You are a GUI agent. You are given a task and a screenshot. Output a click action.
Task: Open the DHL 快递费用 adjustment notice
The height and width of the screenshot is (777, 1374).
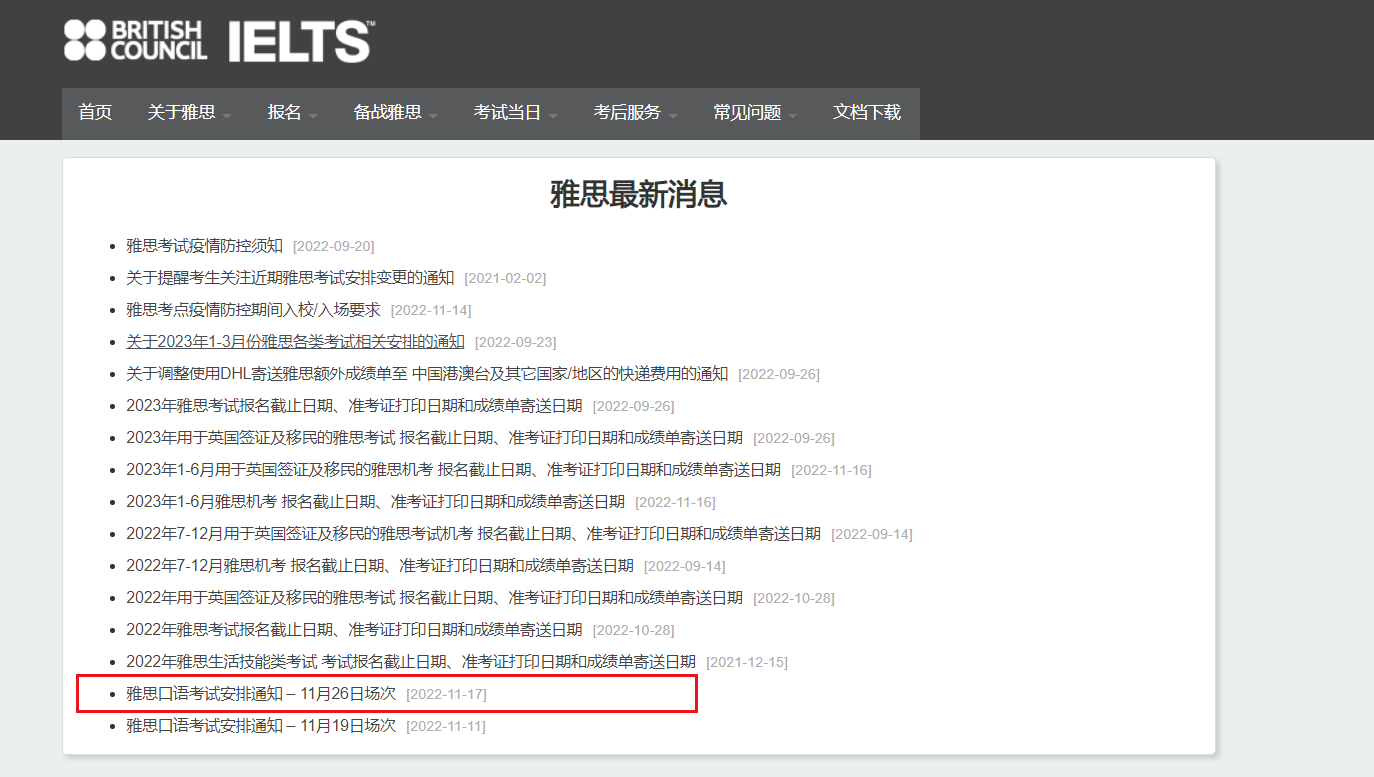coord(427,374)
